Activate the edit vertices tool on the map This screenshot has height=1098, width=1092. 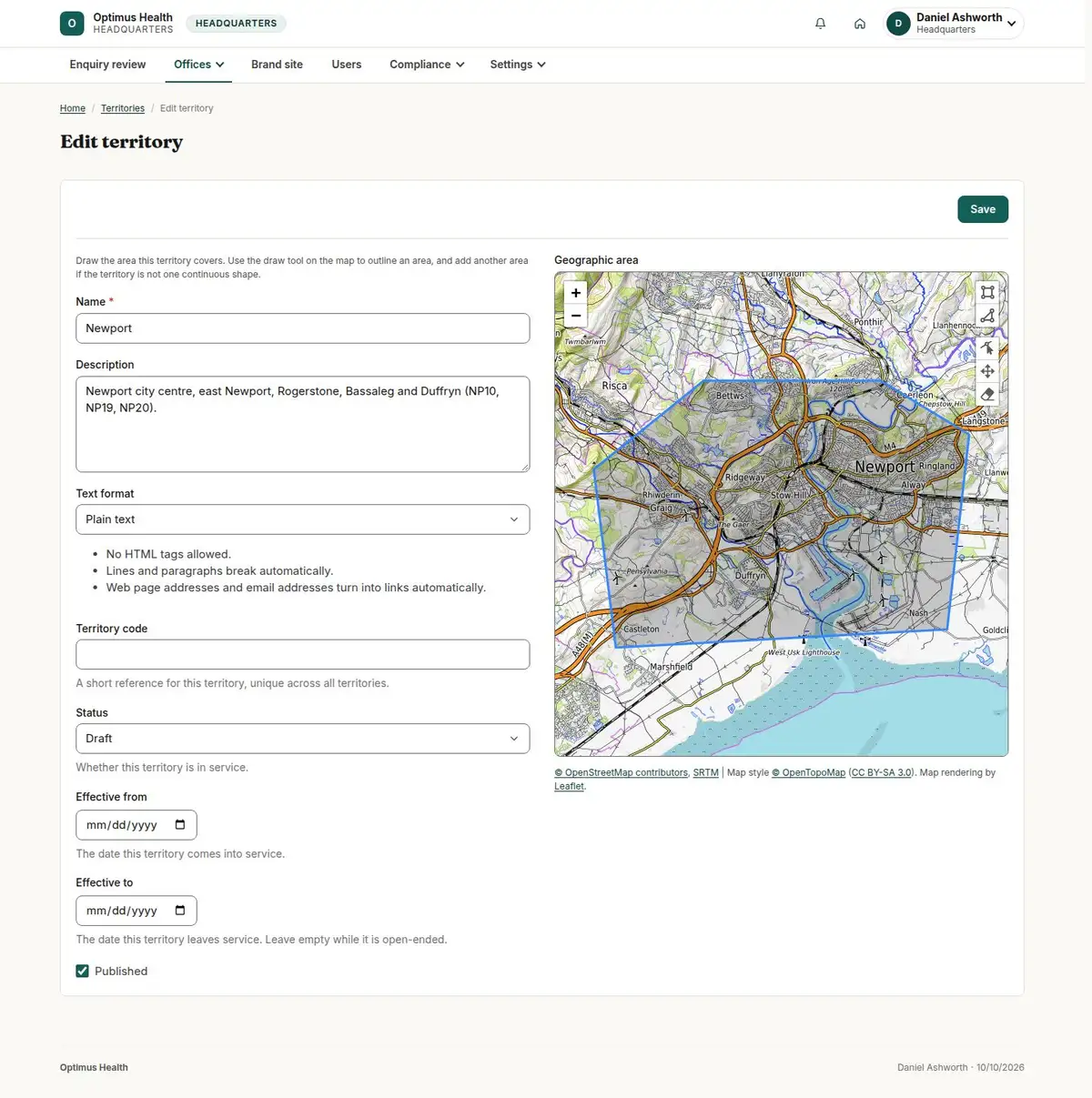pyautogui.click(x=987, y=348)
